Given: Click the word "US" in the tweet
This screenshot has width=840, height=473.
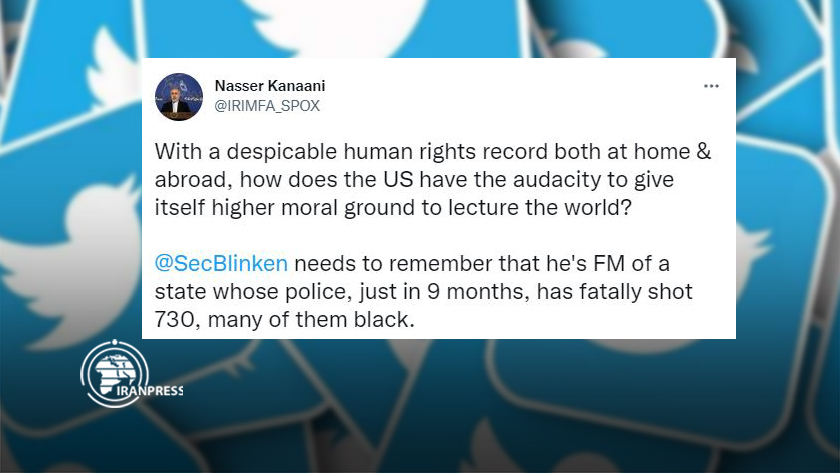Looking at the screenshot, I should tap(398, 179).
